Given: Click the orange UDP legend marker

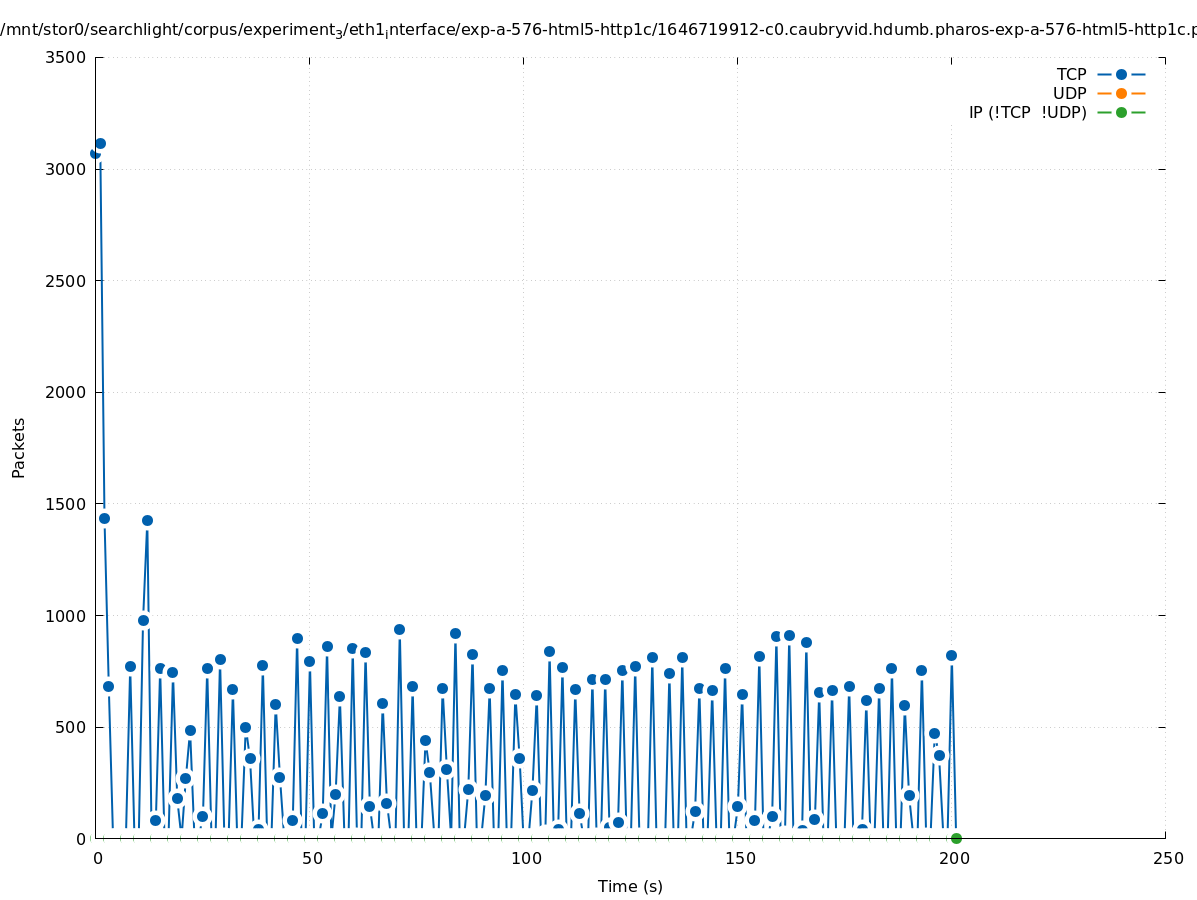Looking at the screenshot, I should click(x=1121, y=93).
